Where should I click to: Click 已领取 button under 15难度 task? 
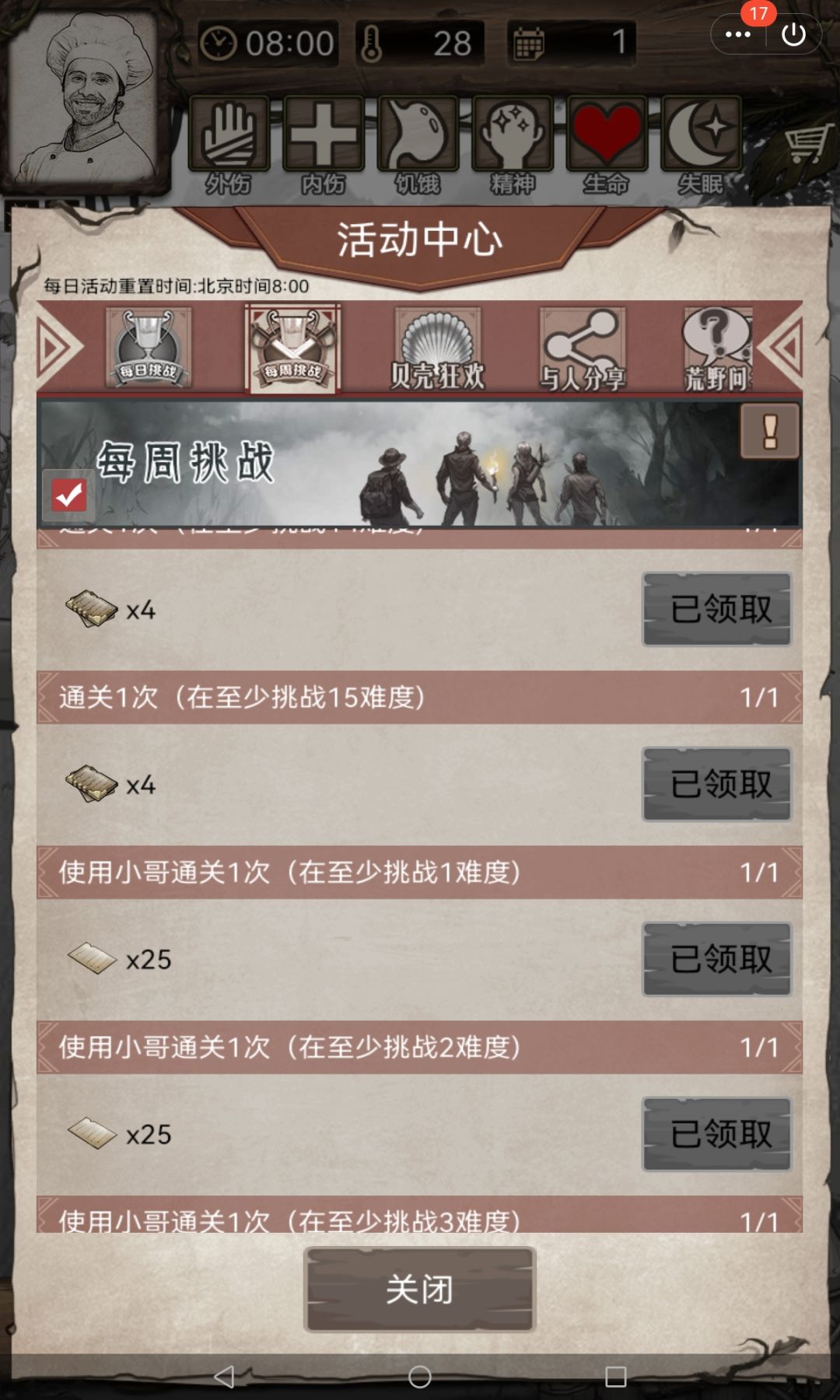click(717, 784)
